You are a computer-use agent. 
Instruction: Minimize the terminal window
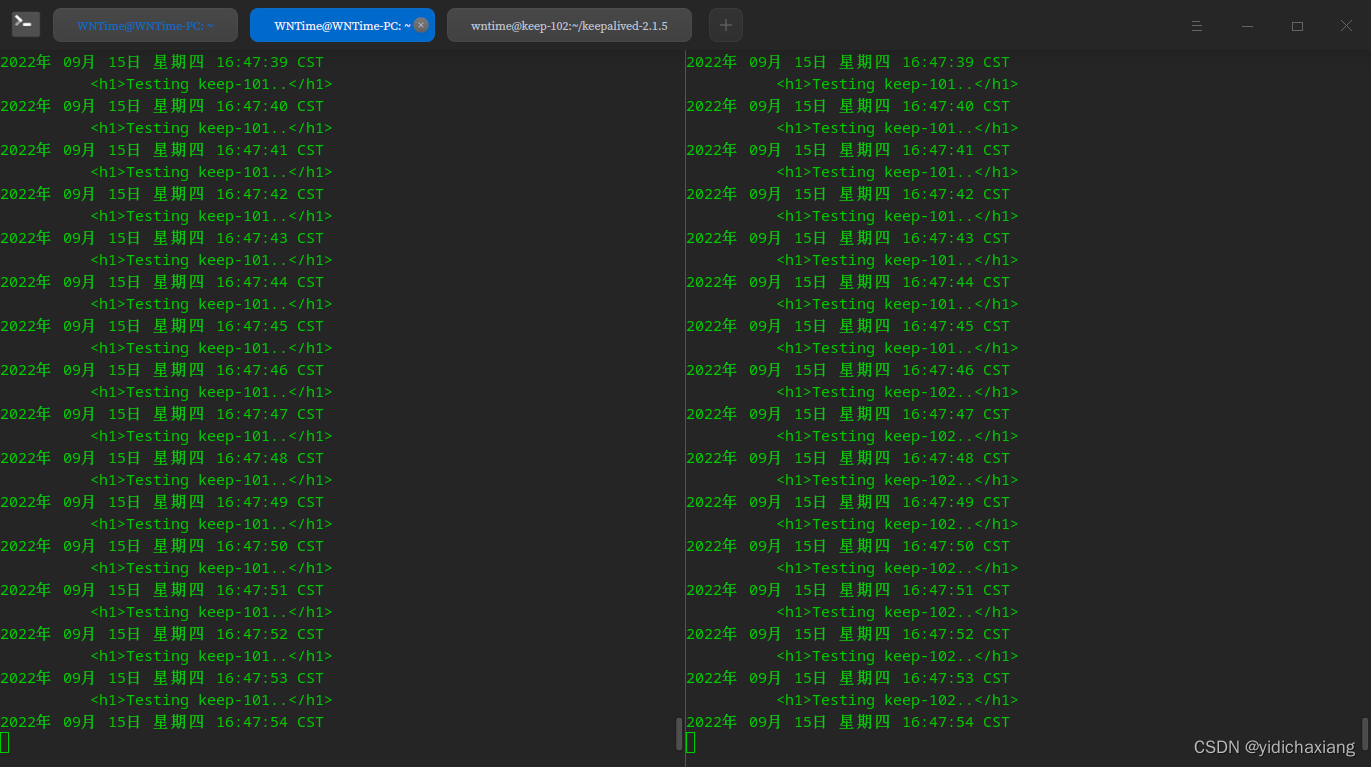tap(1247, 26)
